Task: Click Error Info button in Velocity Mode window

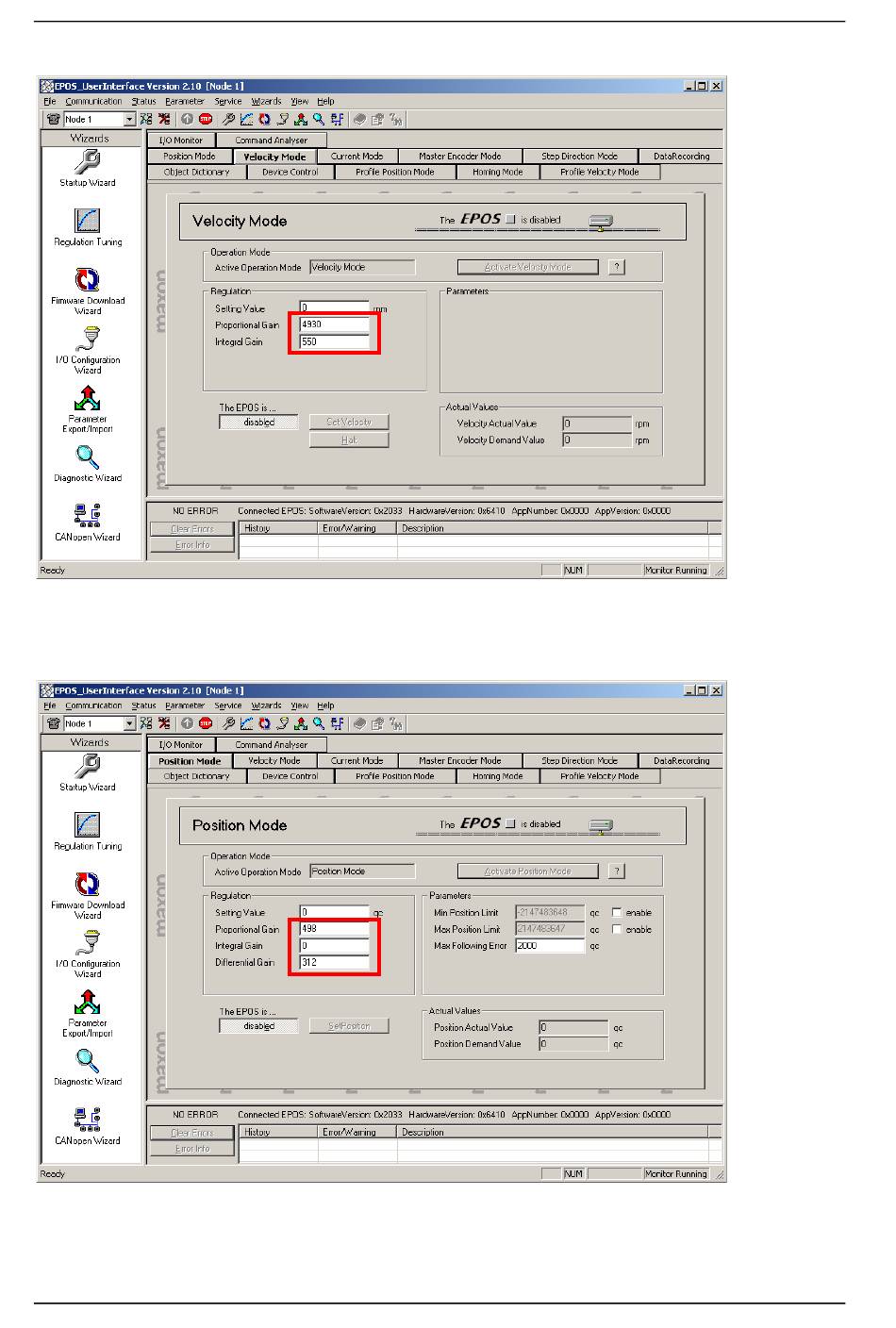Action: click(x=191, y=544)
